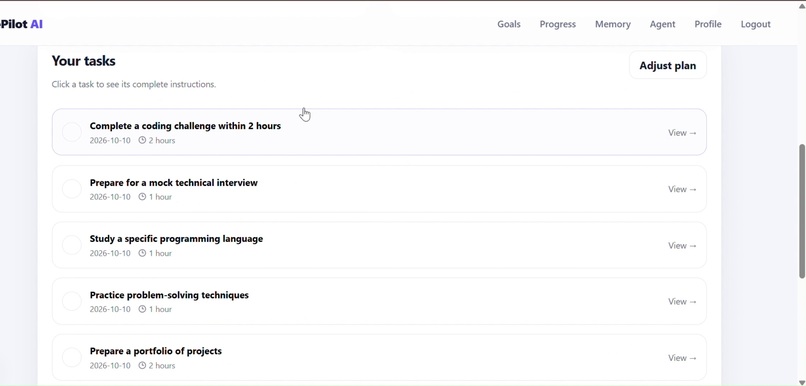Click clock icon on mock interview task

[x=142, y=197]
